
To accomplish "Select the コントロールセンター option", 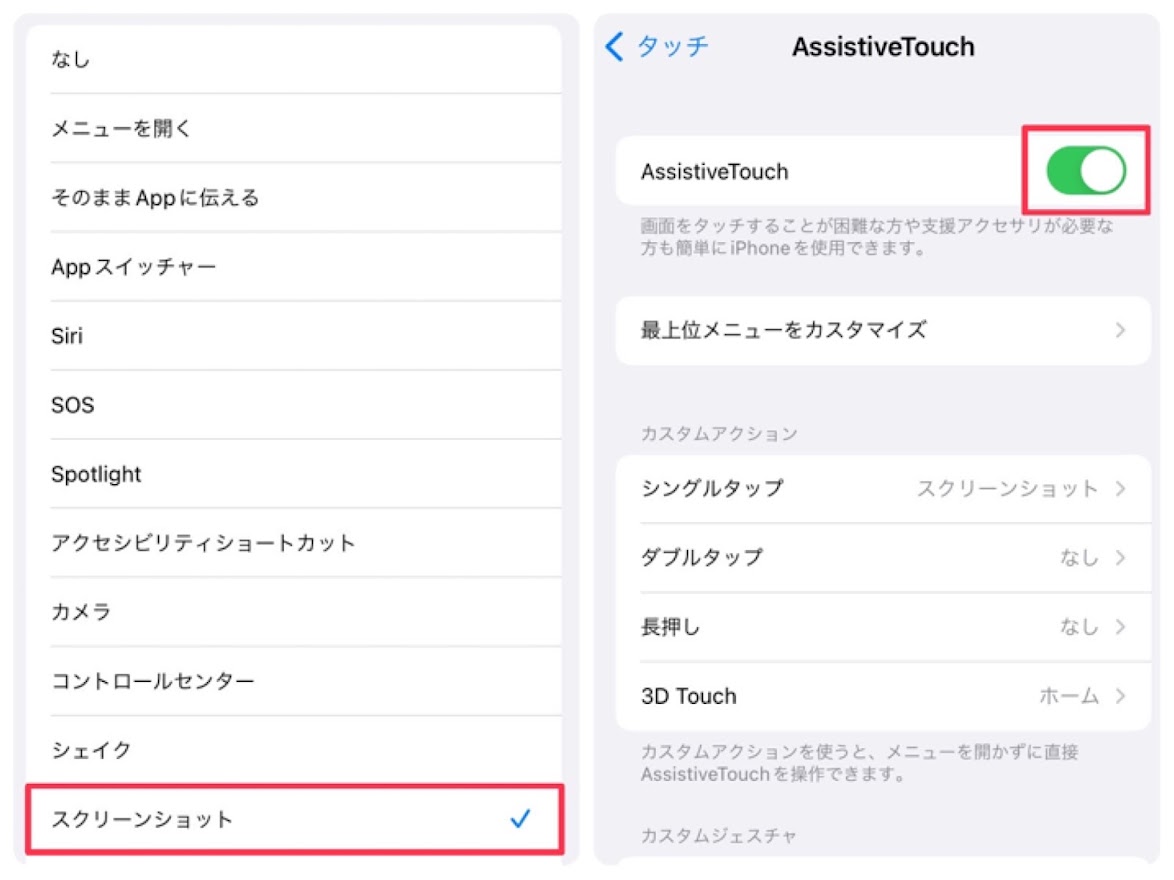I will pyautogui.click(x=294, y=682).
